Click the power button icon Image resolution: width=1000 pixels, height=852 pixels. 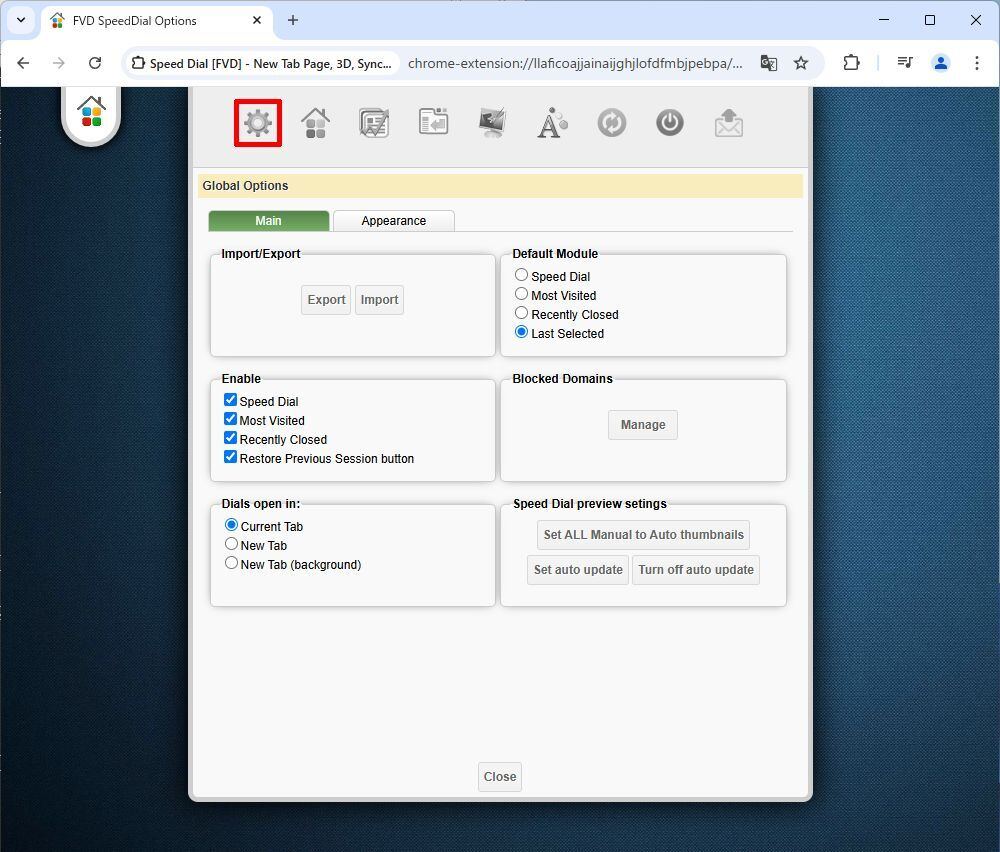670,122
